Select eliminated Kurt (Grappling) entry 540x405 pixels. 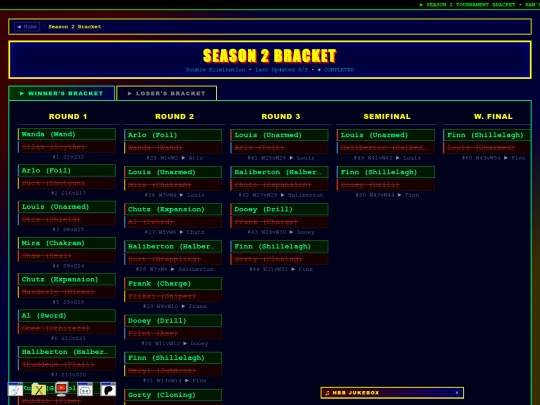tap(173, 259)
